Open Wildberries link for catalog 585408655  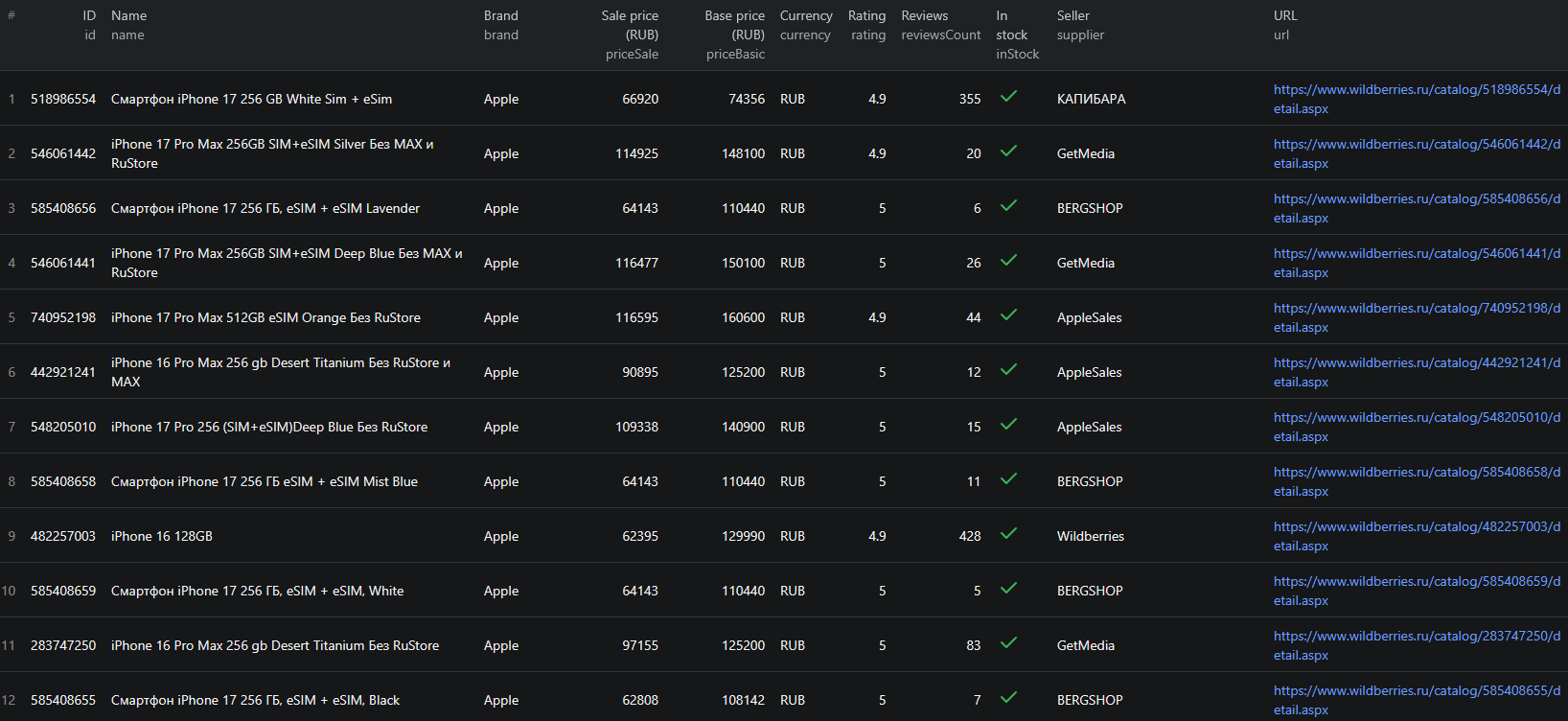pos(1417,700)
